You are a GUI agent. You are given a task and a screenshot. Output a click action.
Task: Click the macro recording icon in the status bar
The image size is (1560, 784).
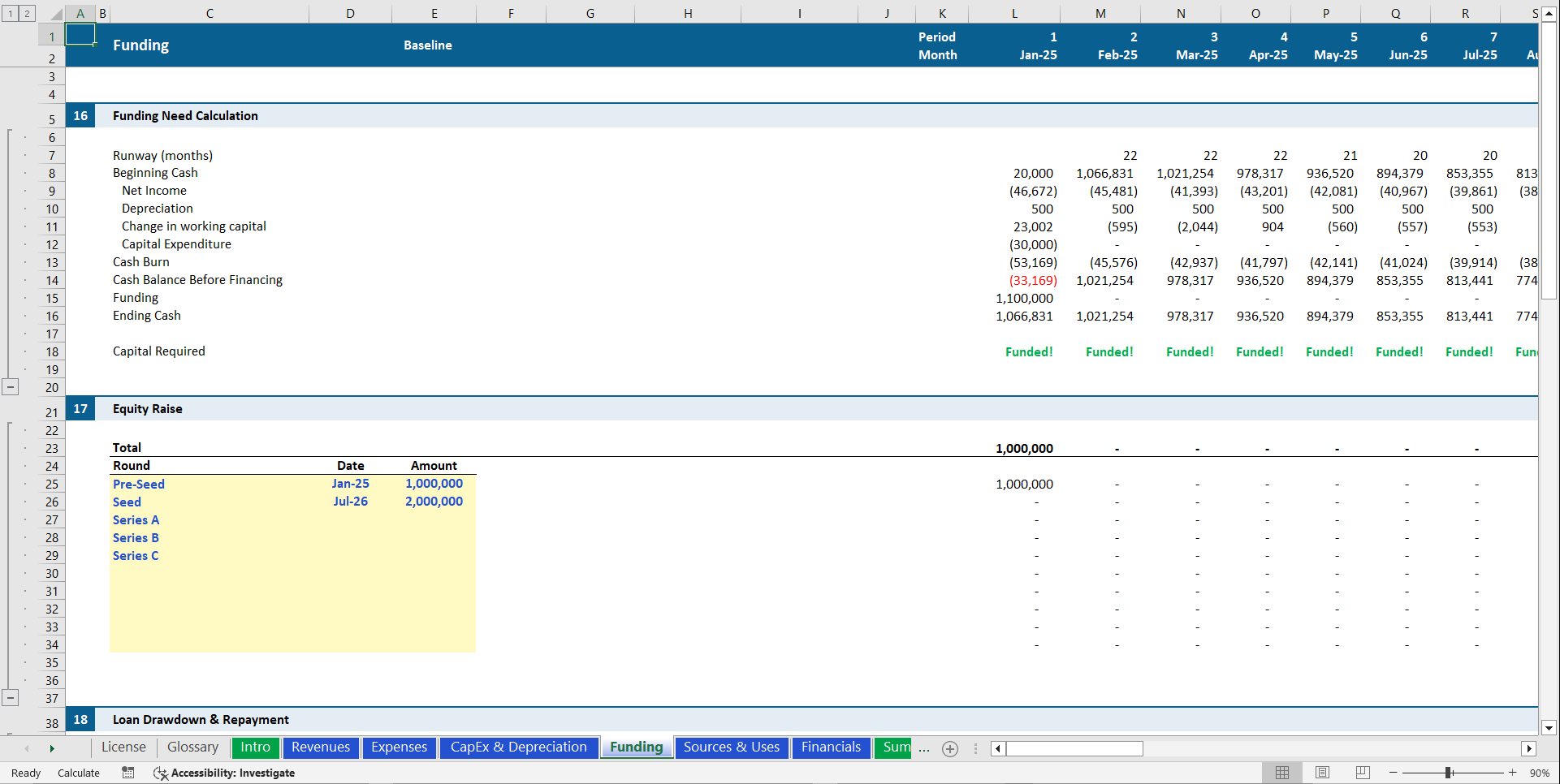click(127, 773)
